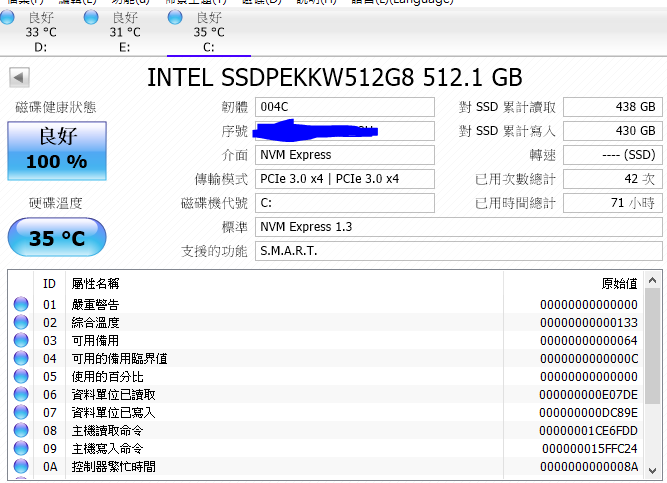Click rotation rate field ---- (SSD)

click(613, 155)
